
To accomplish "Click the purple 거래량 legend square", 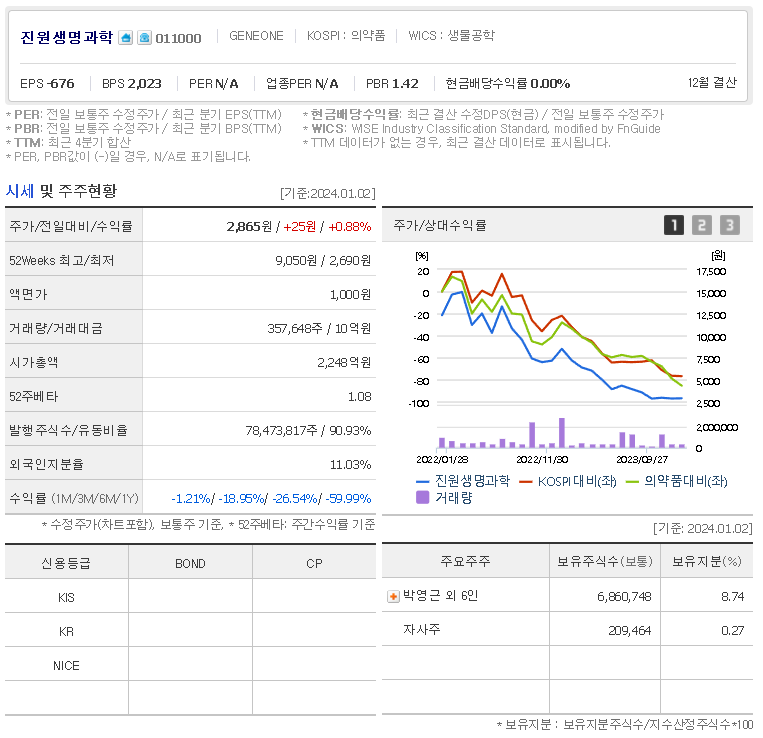I will tap(423, 497).
